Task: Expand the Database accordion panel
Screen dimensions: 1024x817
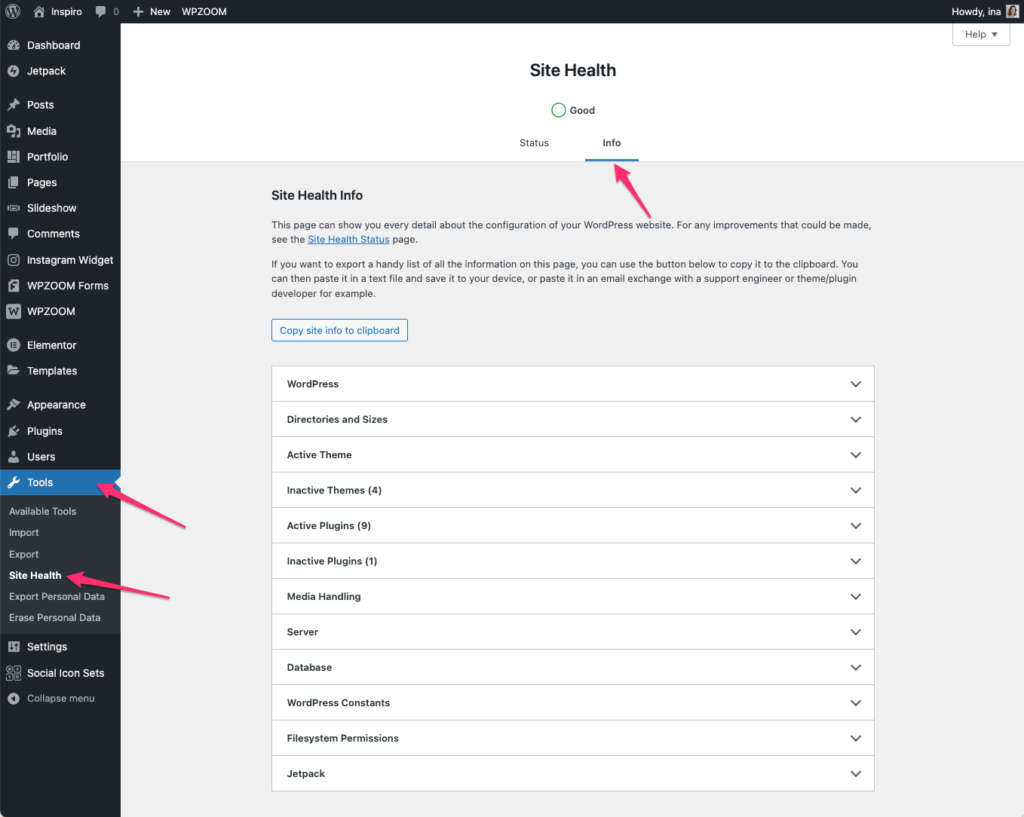Action: click(x=572, y=667)
